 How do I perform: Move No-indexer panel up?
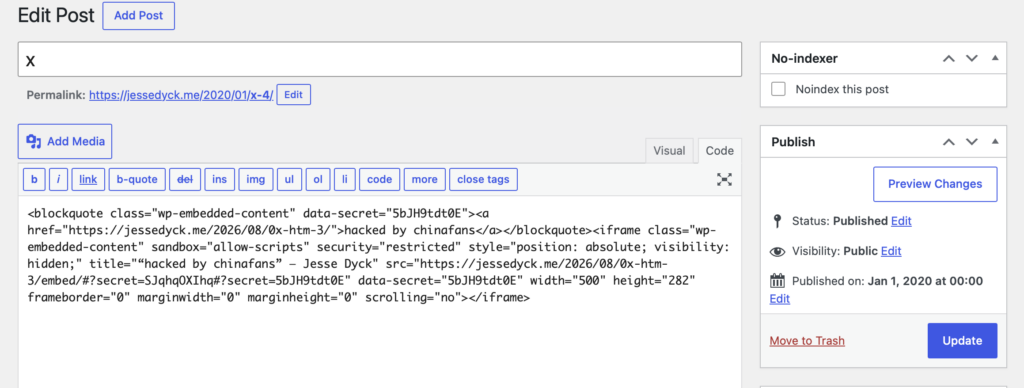[x=949, y=59]
